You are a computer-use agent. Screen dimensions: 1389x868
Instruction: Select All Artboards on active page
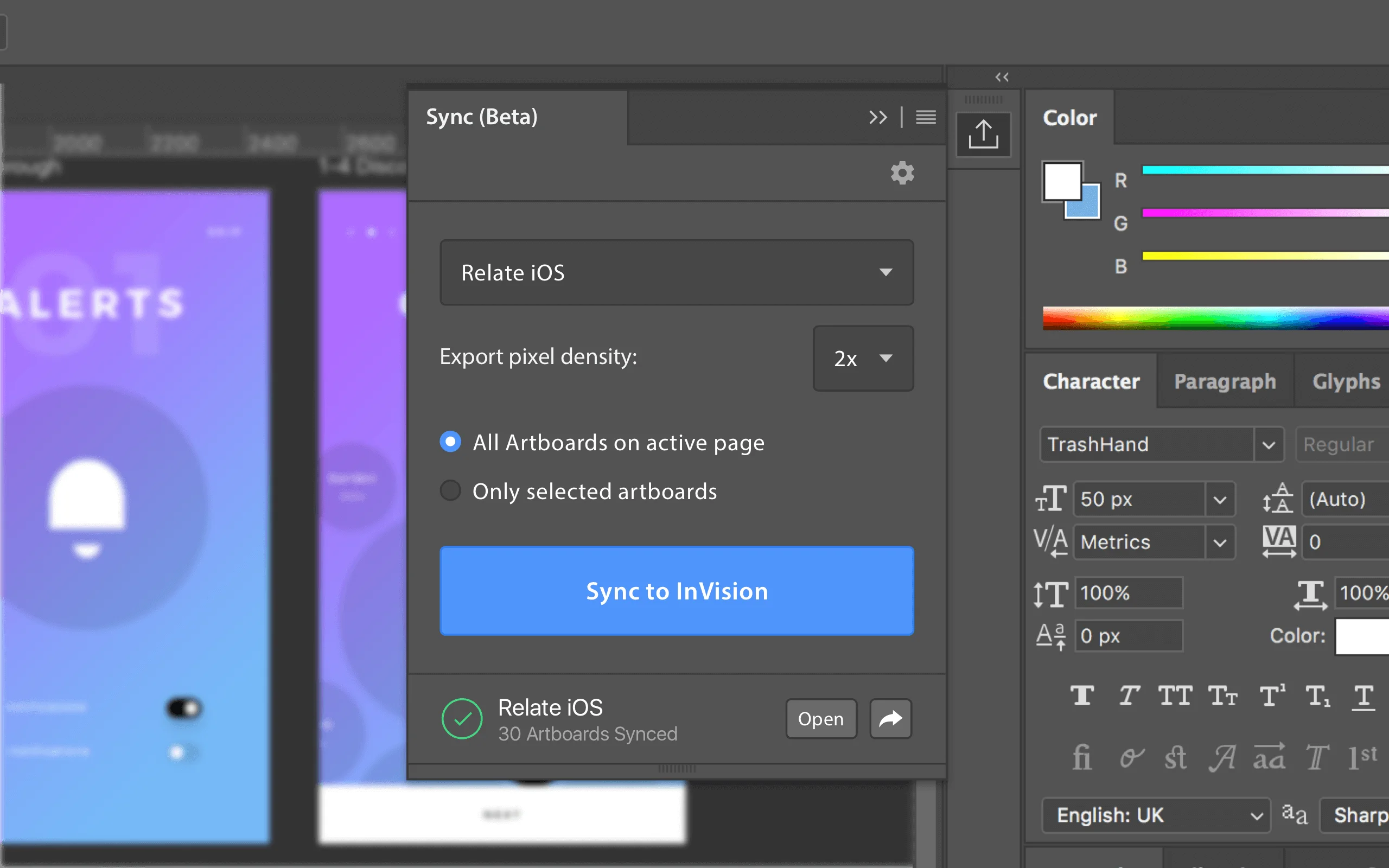pyautogui.click(x=450, y=442)
